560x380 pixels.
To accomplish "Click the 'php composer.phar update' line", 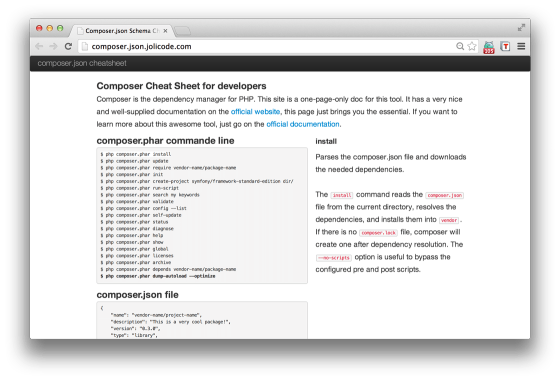I will [134, 161].
